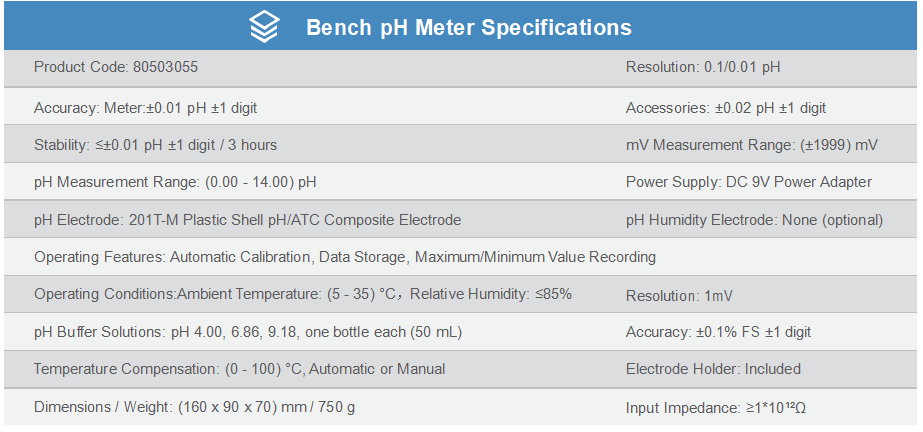The image size is (923, 432).
Task: Select the pH Buffer Solutions row
Action: 248,332
